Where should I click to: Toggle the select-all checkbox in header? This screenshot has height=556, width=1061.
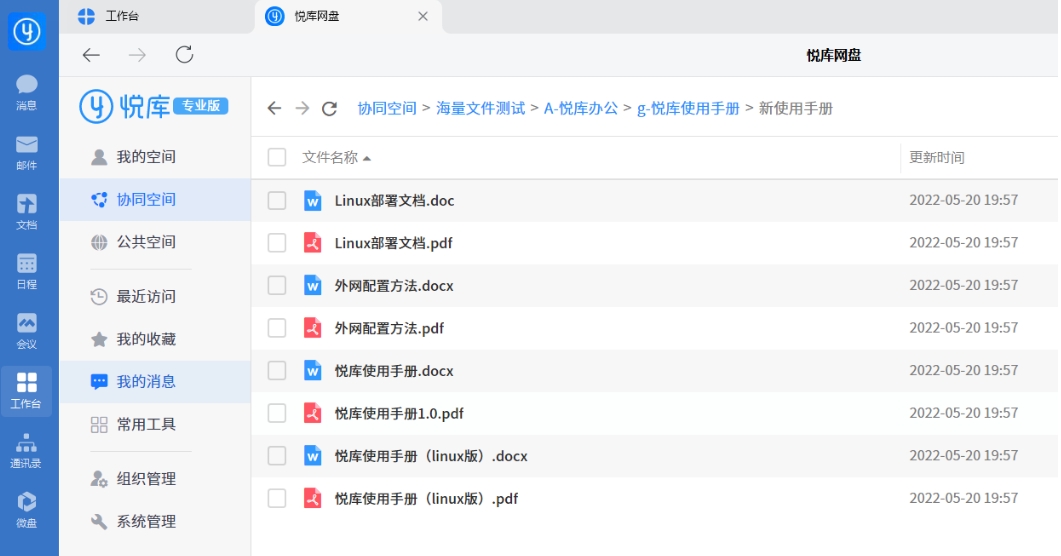277,157
